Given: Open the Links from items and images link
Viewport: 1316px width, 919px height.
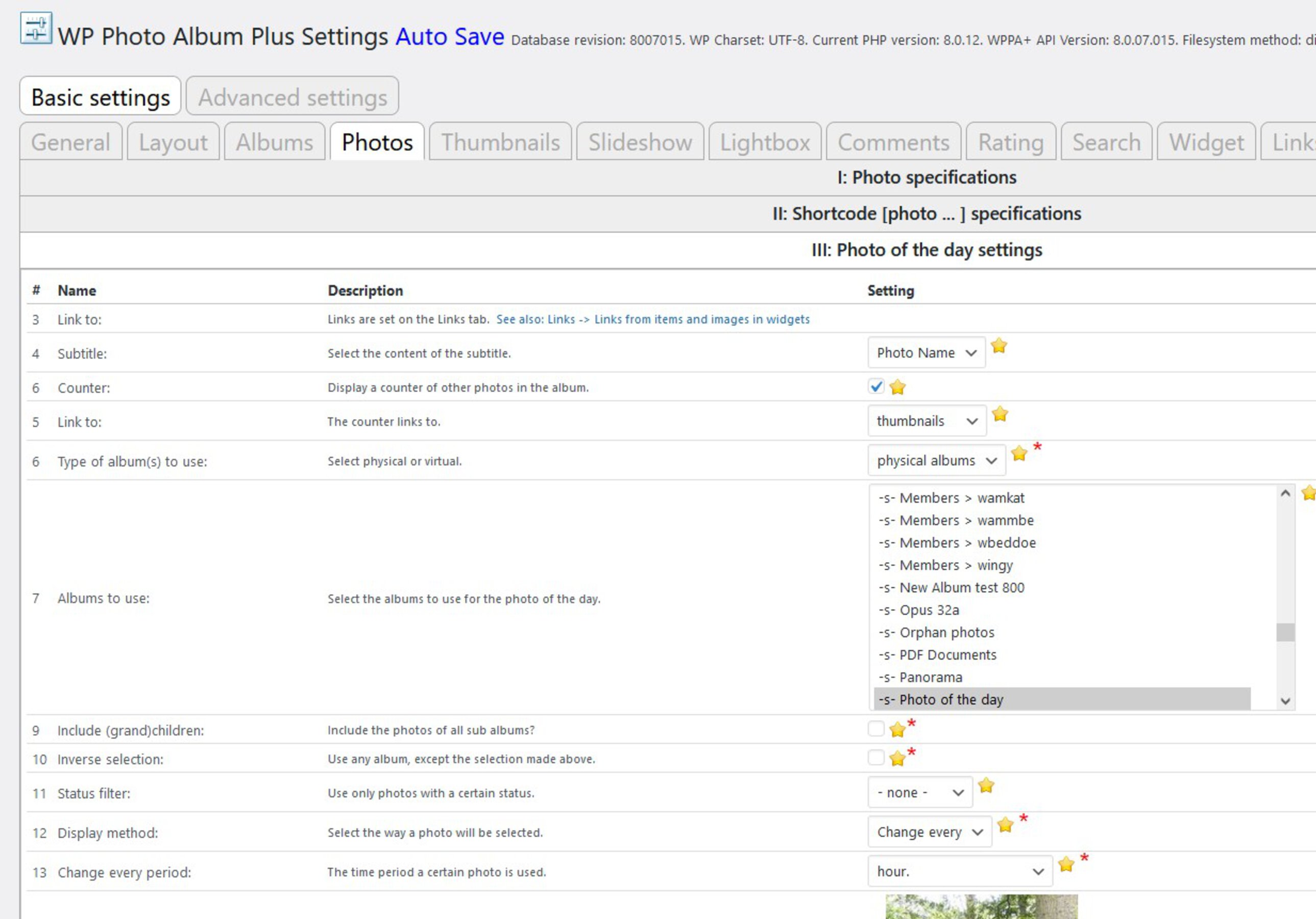Looking at the screenshot, I should coord(701,319).
